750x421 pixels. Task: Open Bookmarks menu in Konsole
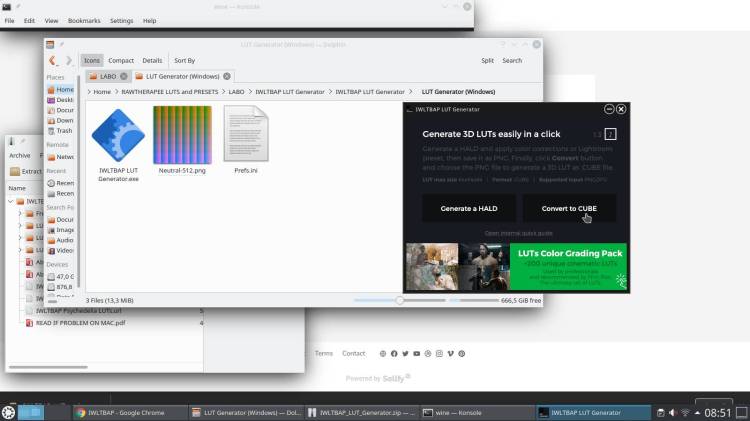(84, 21)
